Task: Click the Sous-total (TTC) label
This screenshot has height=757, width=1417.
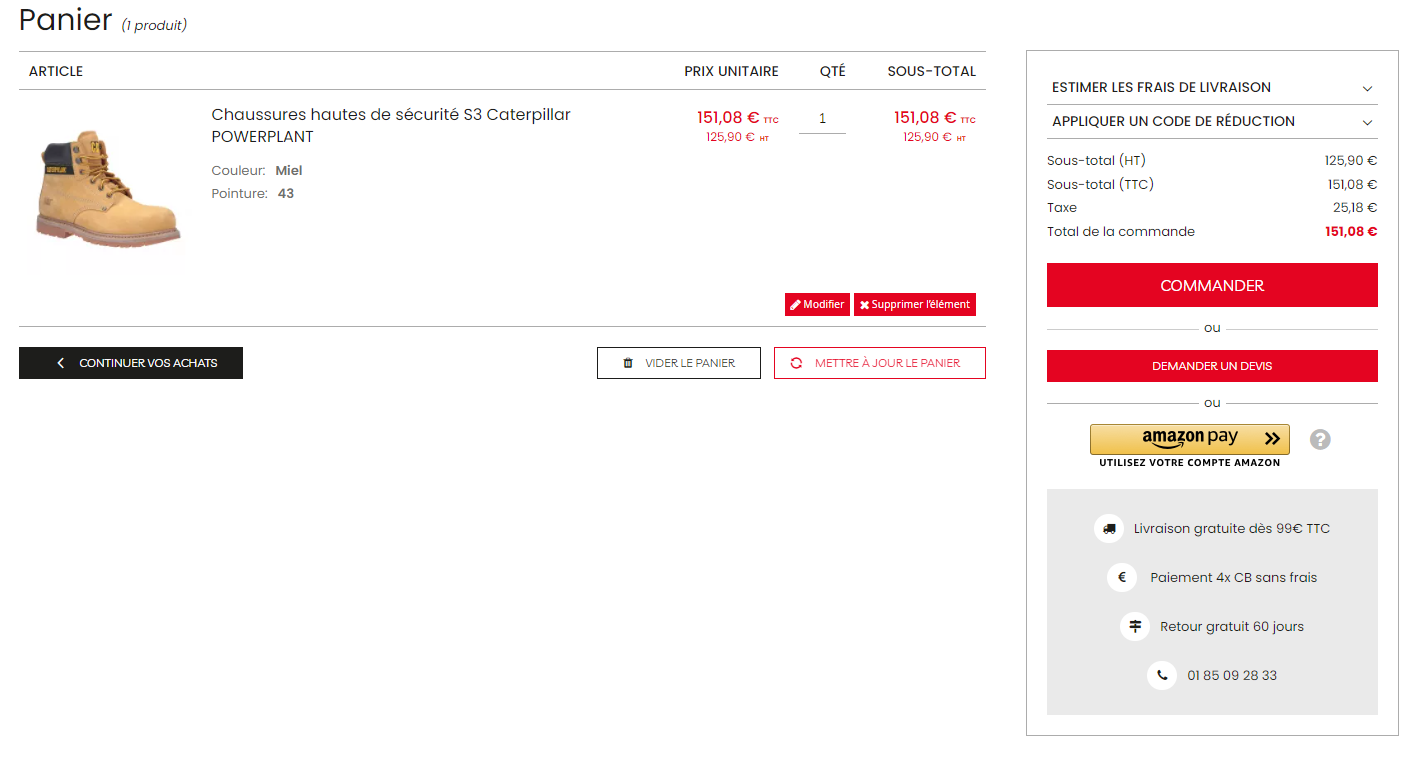Action: coord(1100,184)
